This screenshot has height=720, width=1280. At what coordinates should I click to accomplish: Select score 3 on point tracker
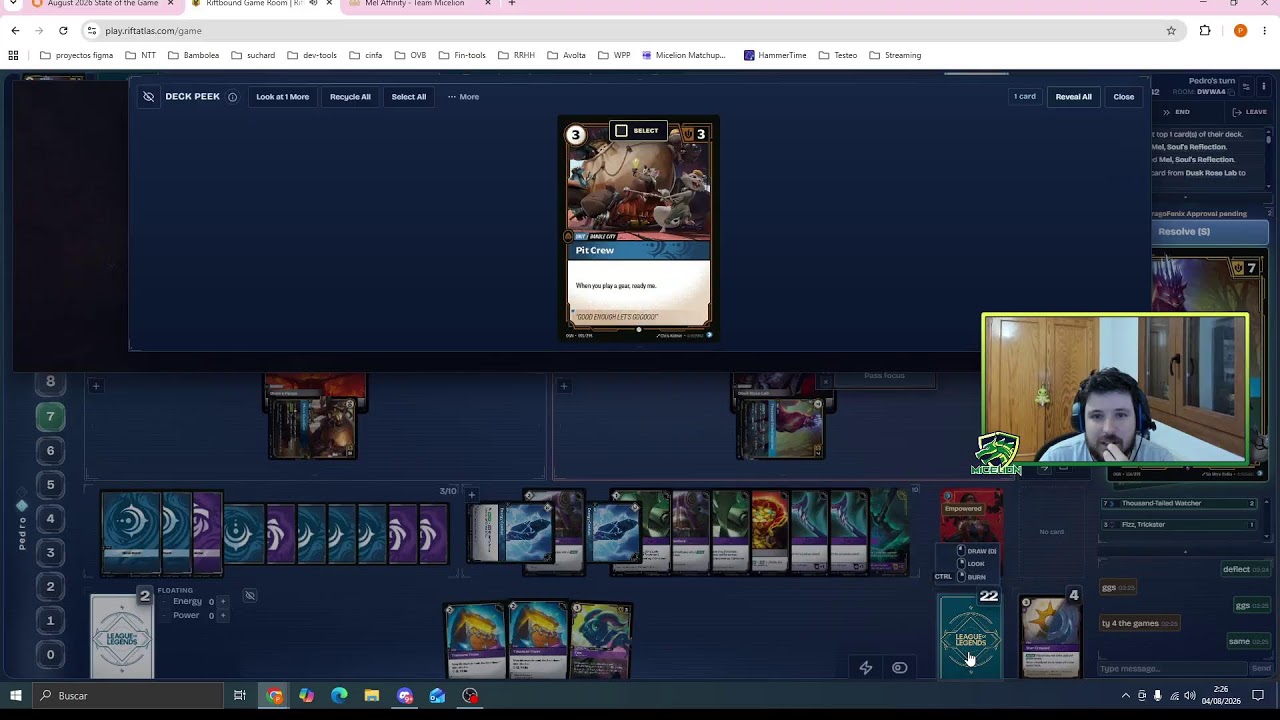pos(50,553)
